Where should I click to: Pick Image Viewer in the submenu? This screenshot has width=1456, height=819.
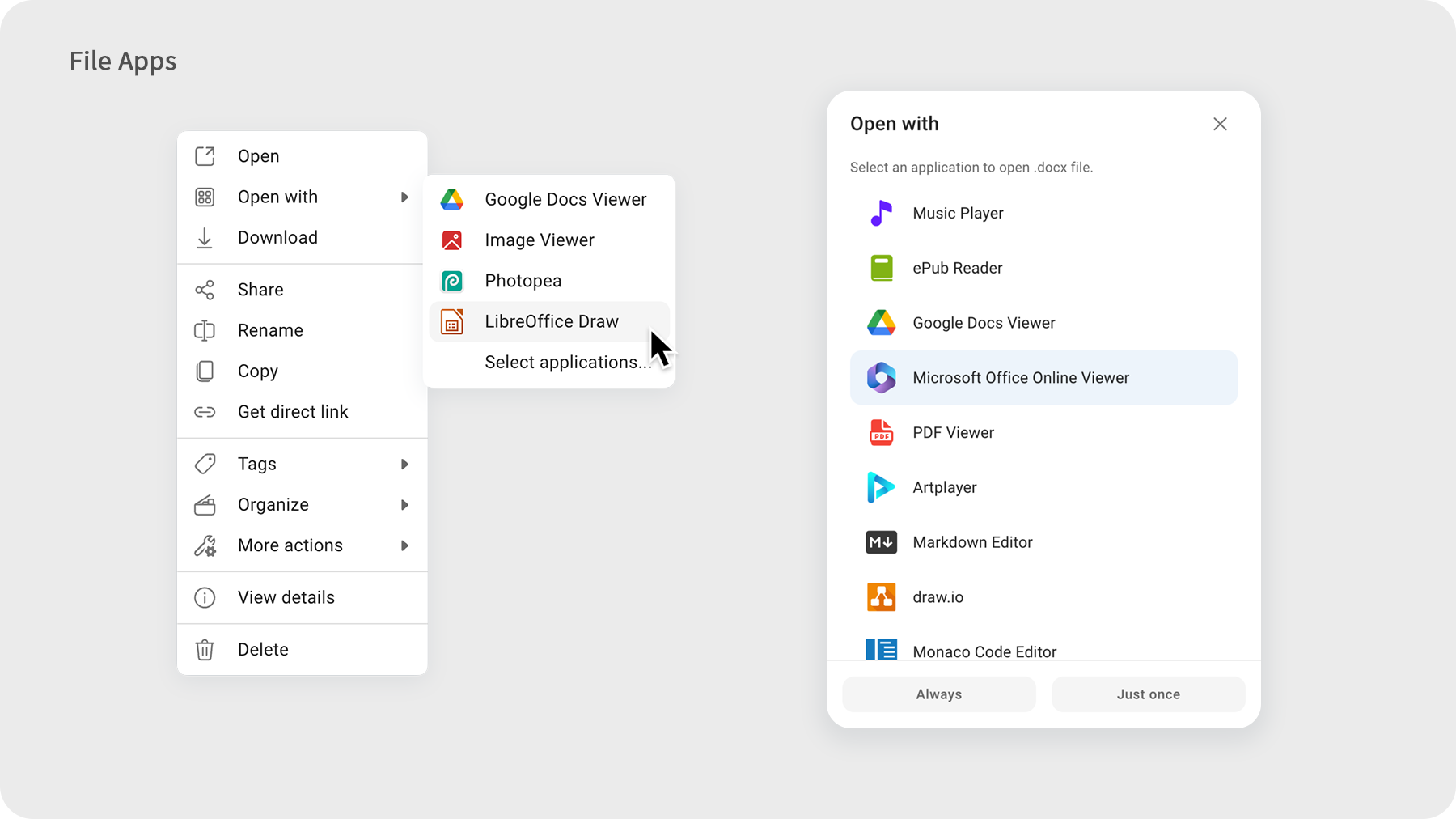pyautogui.click(x=549, y=240)
